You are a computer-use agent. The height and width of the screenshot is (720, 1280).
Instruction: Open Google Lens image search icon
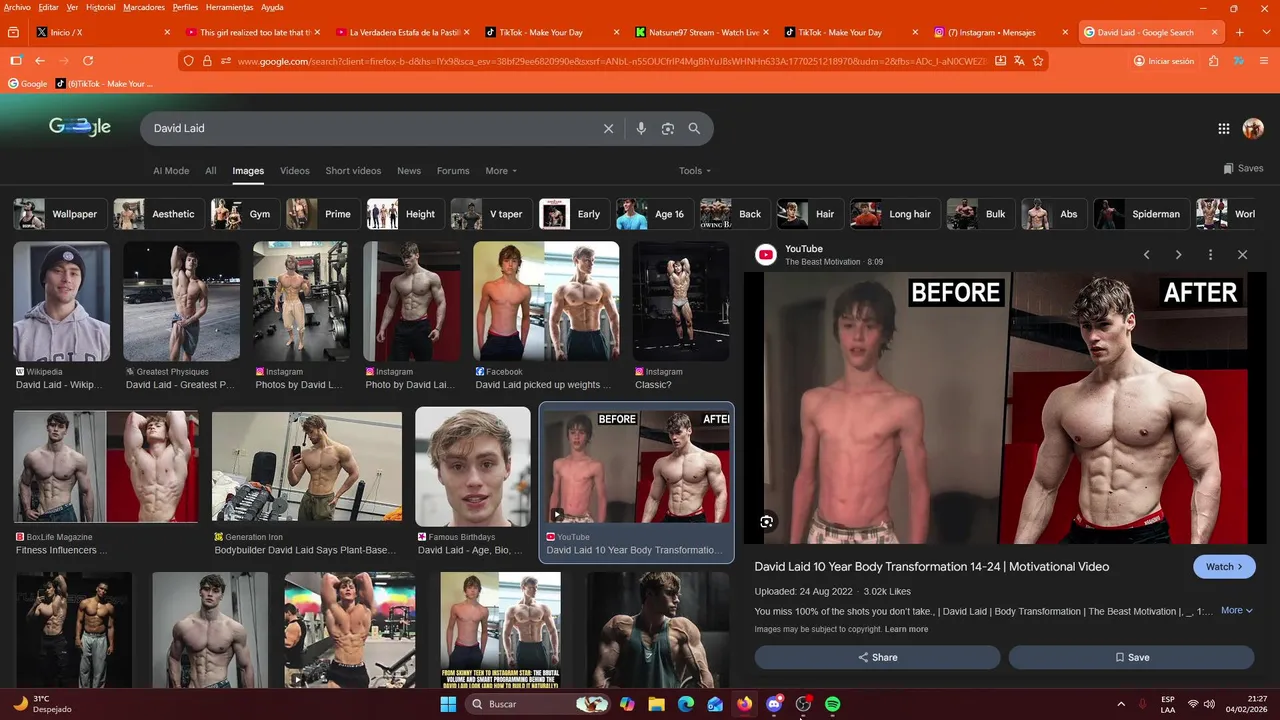tap(668, 129)
